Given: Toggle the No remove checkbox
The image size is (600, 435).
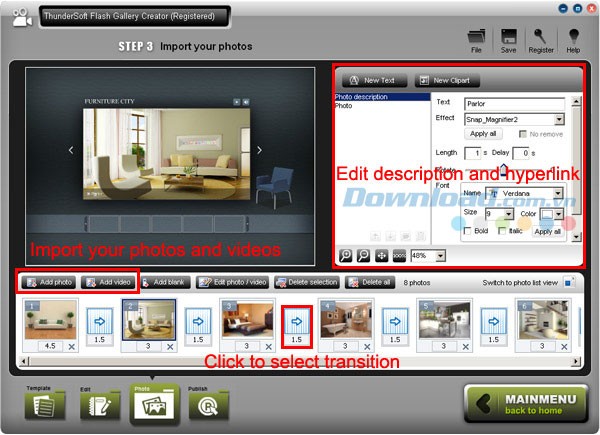Looking at the screenshot, I should (523, 133).
